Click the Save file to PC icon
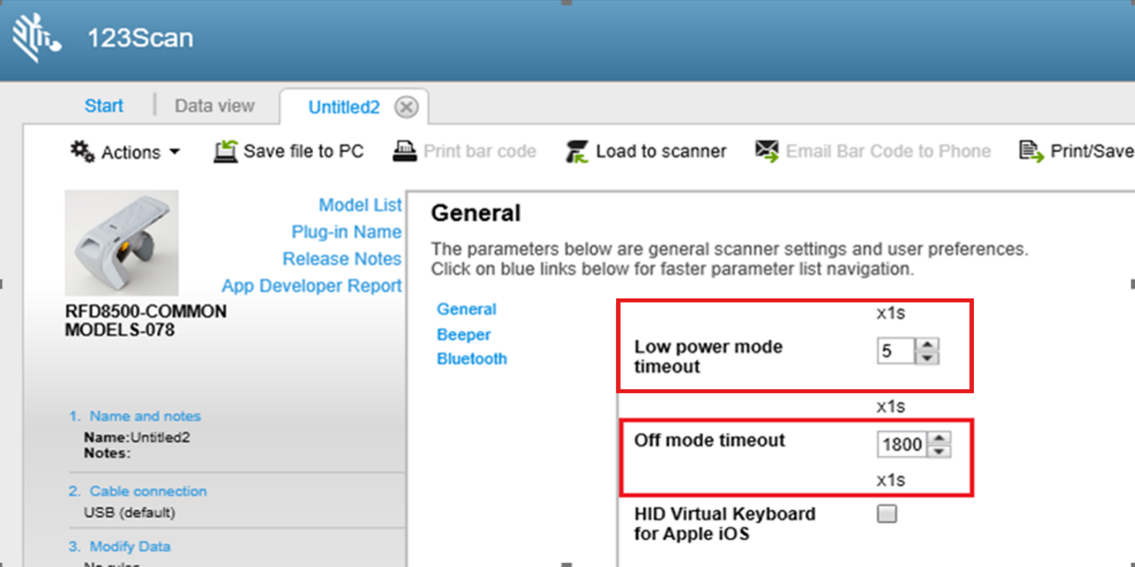The height and width of the screenshot is (567, 1135). 226,151
